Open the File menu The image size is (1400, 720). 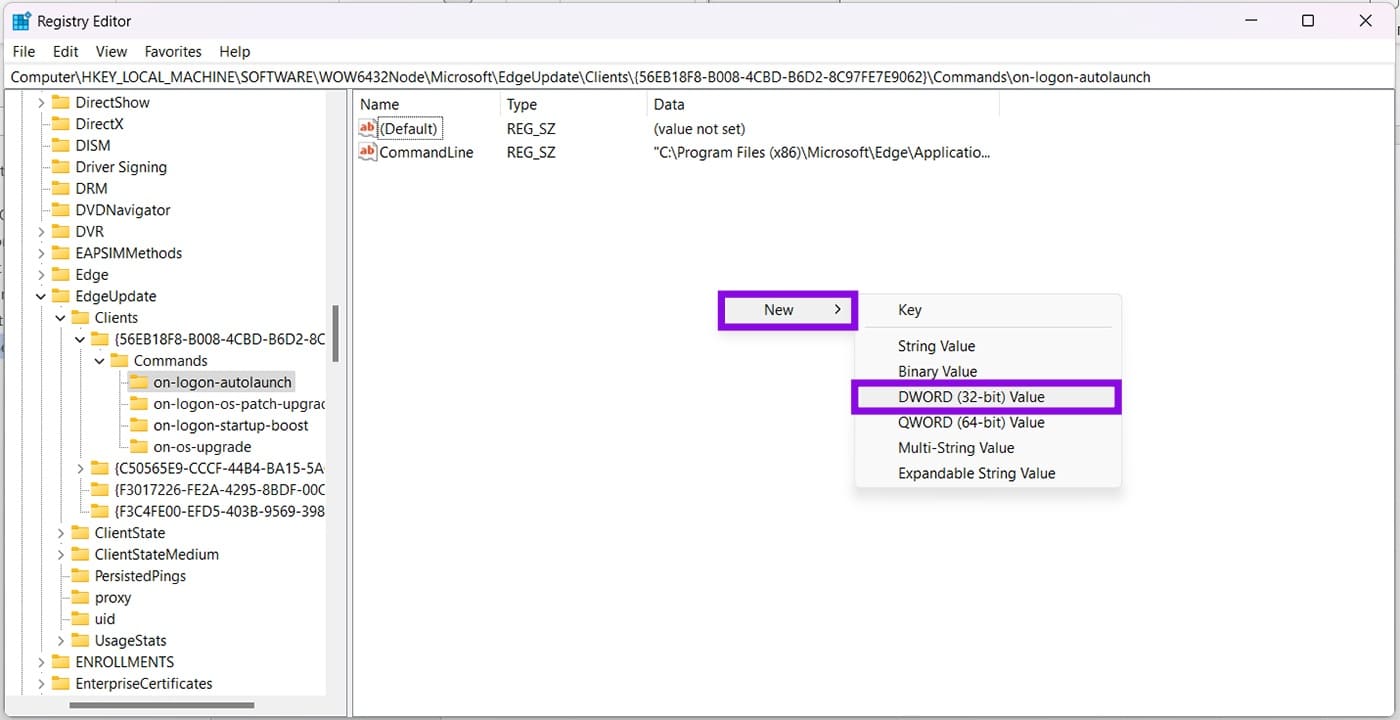24,51
